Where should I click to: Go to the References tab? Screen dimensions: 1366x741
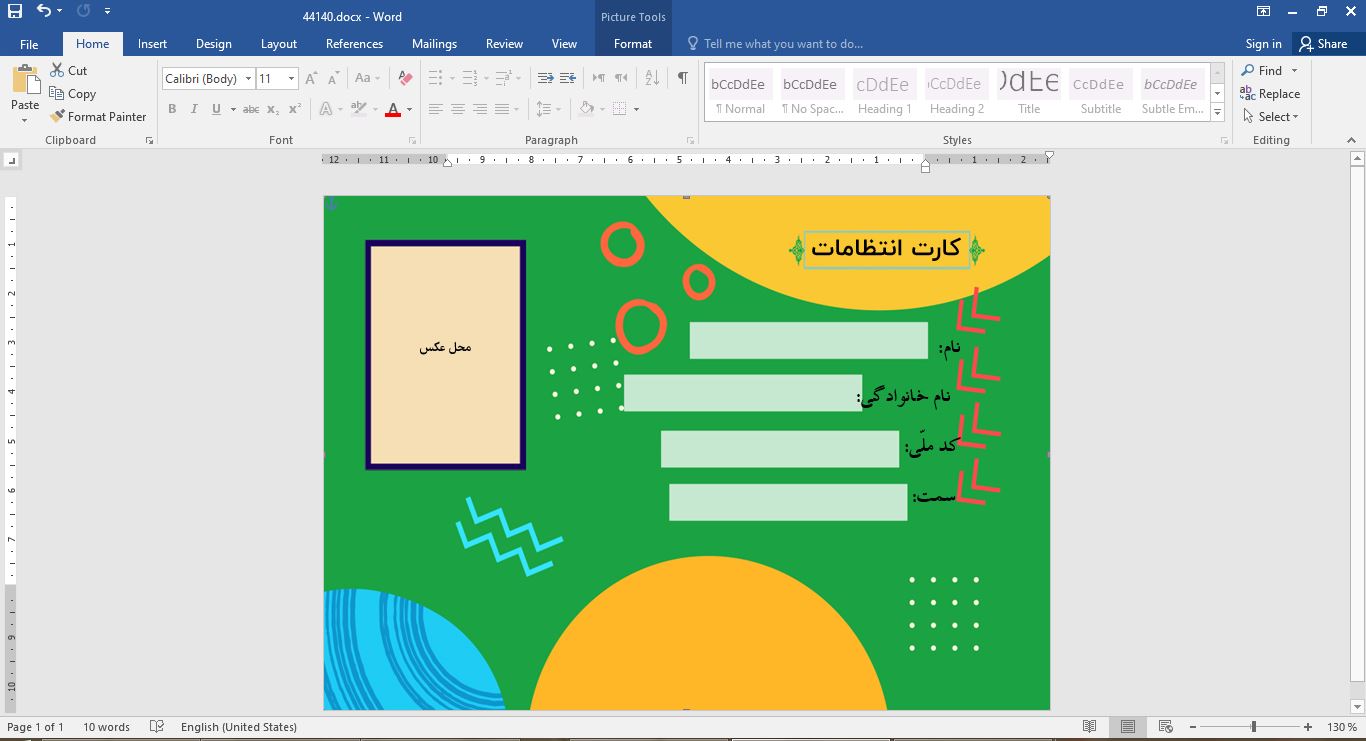point(354,44)
